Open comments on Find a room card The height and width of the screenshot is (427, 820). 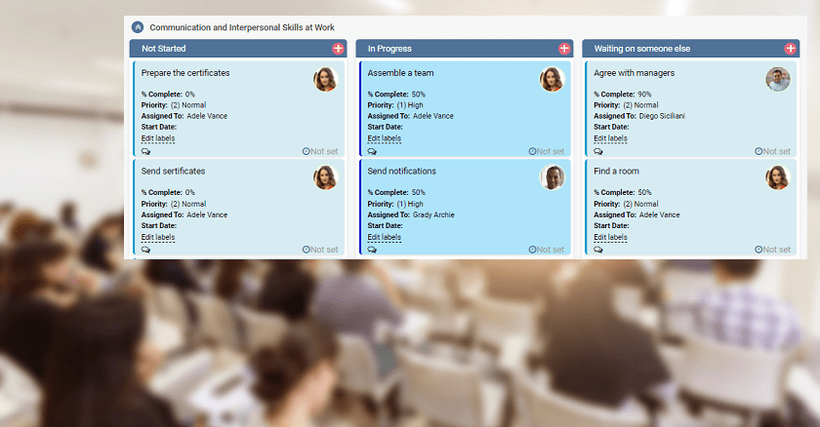598,250
